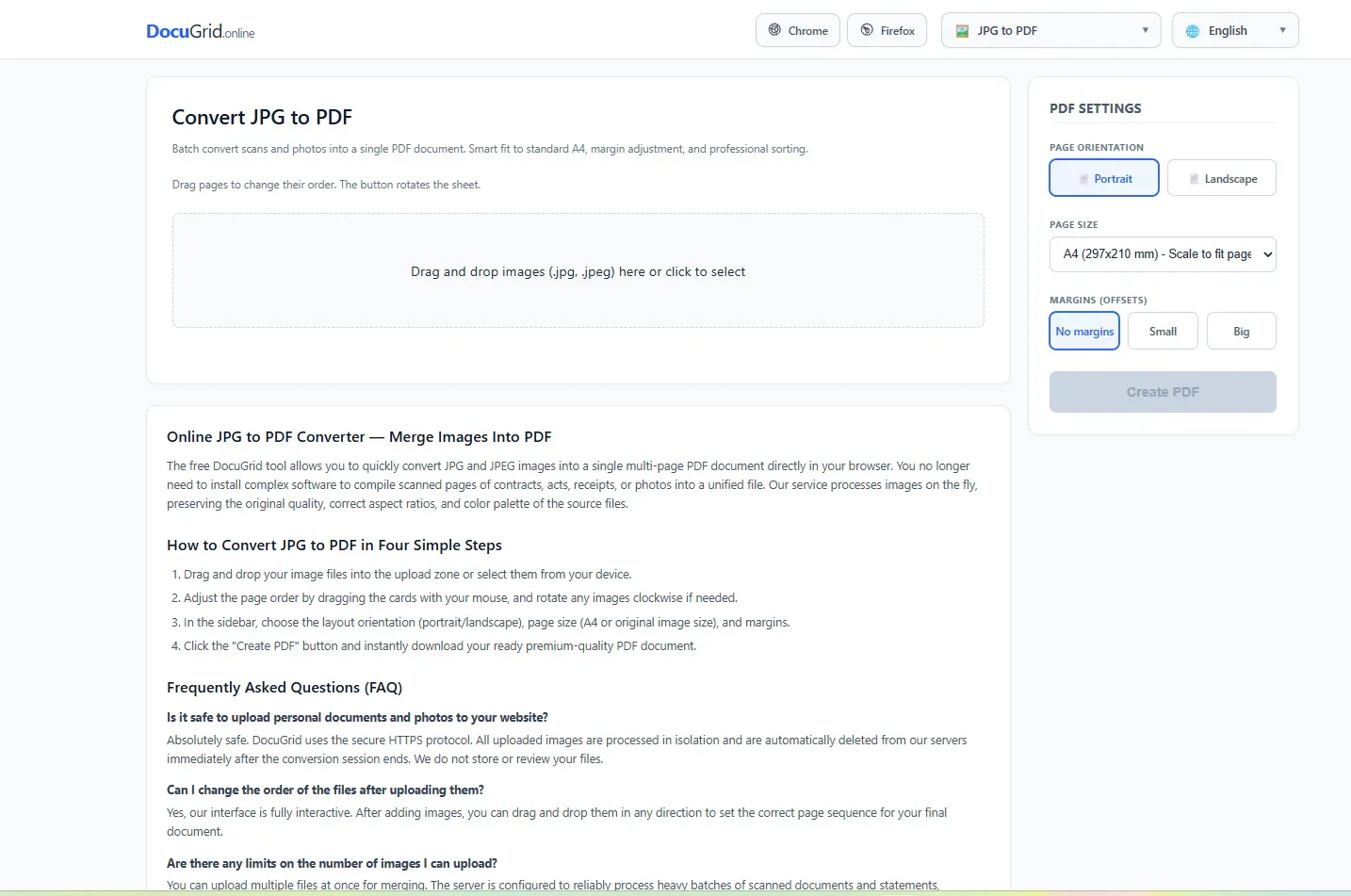Click the Portrait page icon
Image resolution: width=1351 pixels, height=896 pixels.
[x=1084, y=179]
